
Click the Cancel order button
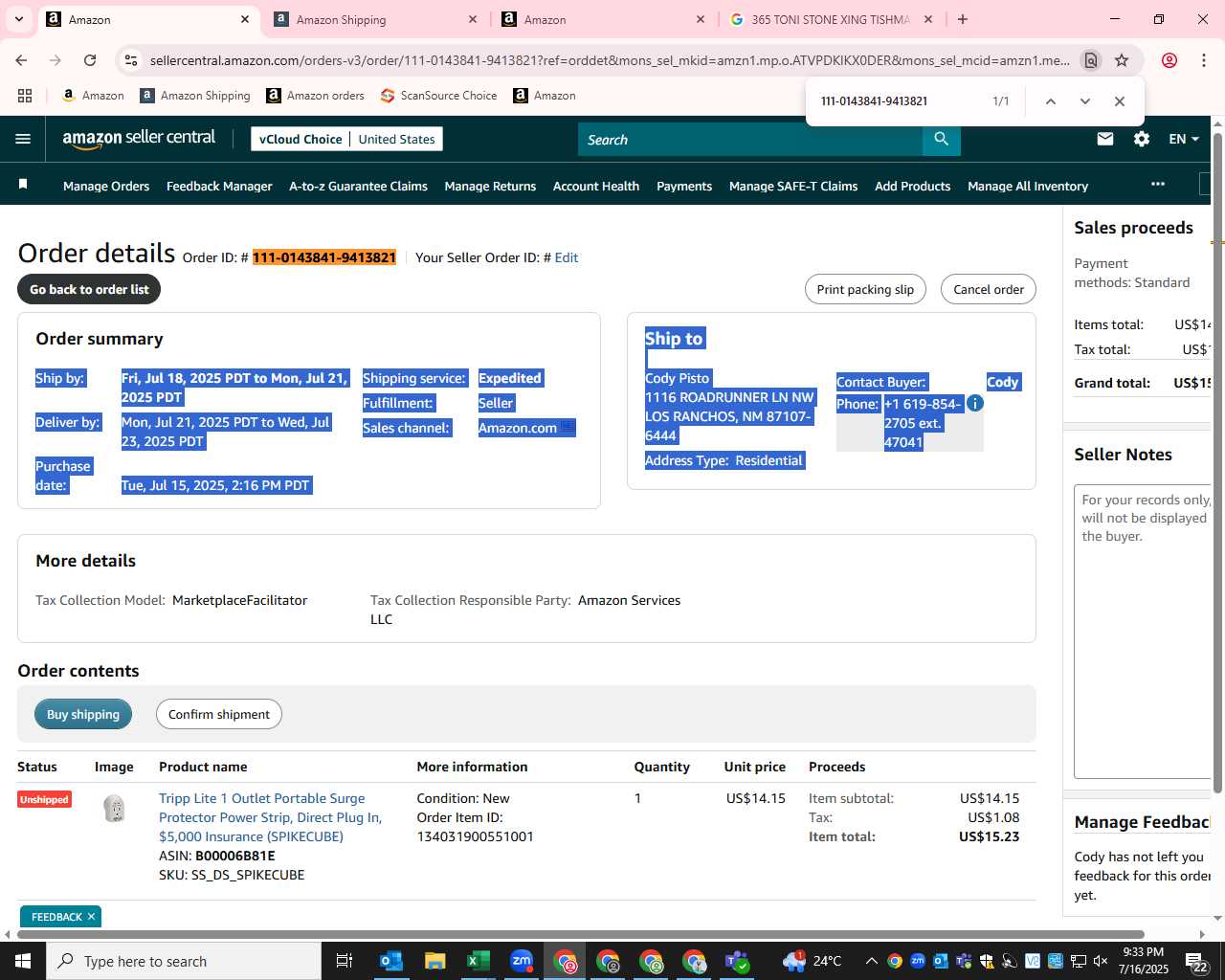989,289
